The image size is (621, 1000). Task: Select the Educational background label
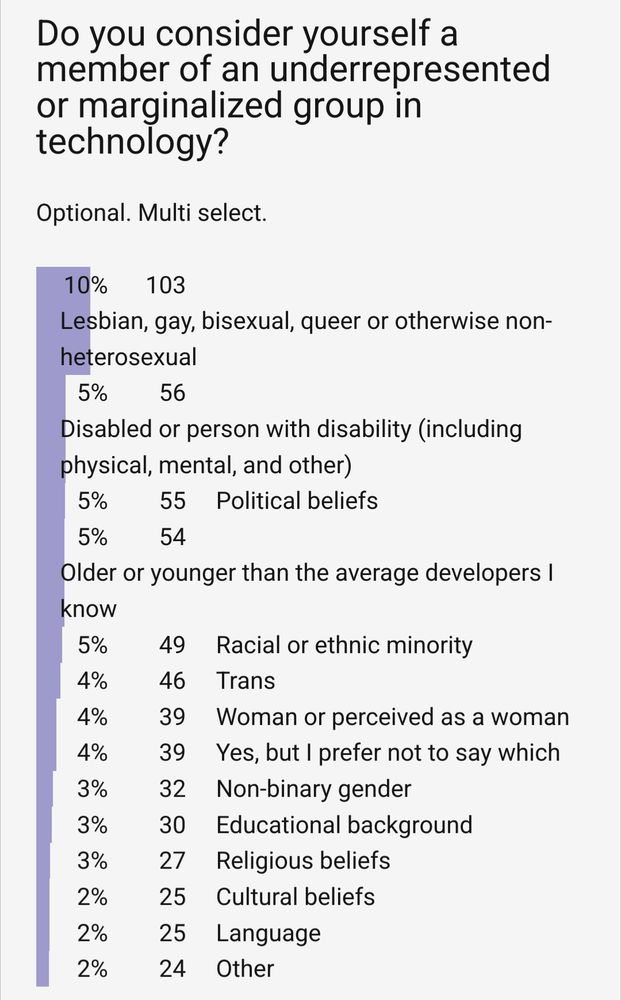click(x=344, y=825)
